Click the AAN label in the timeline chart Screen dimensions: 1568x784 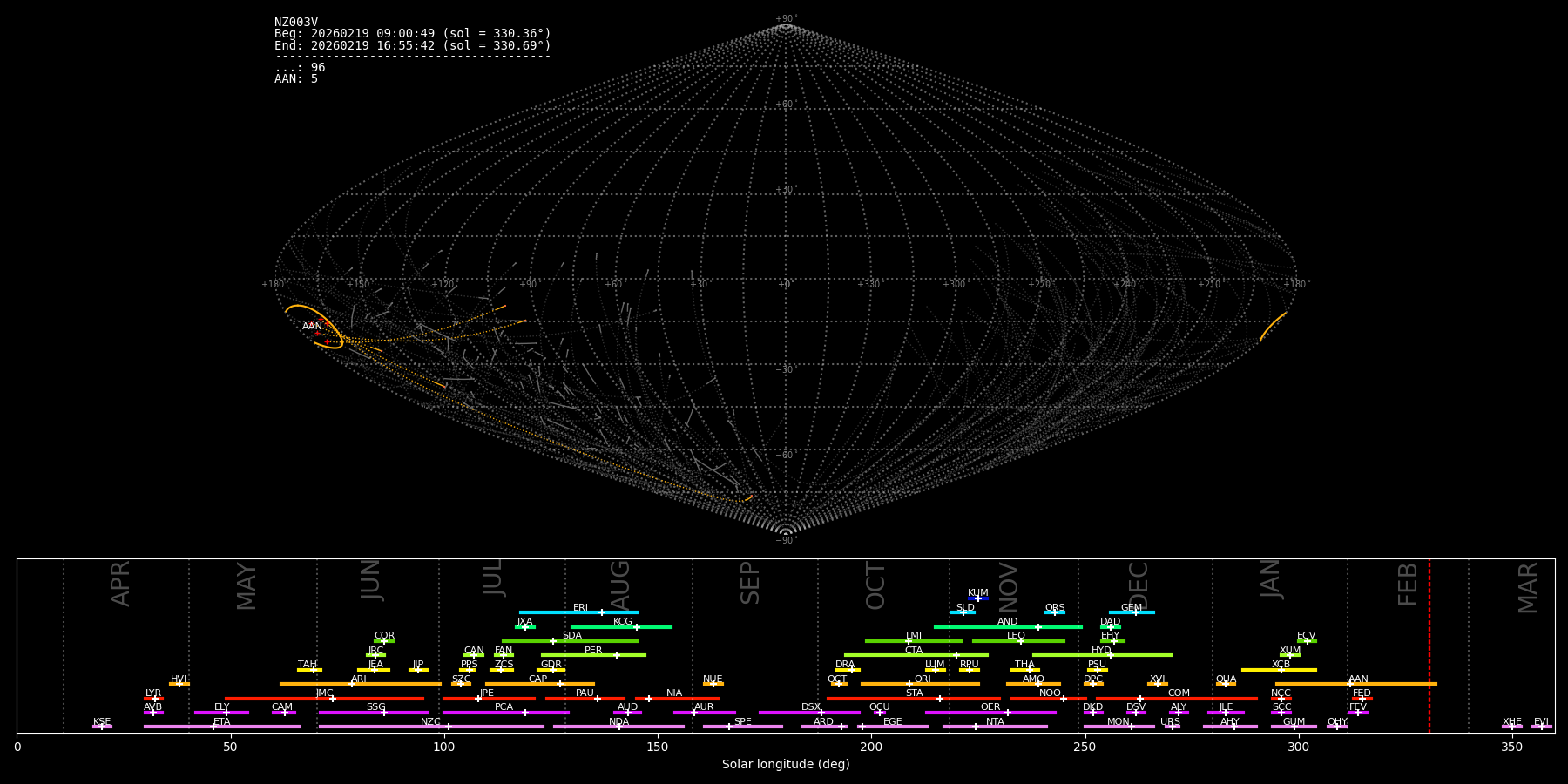tap(1358, 679)
